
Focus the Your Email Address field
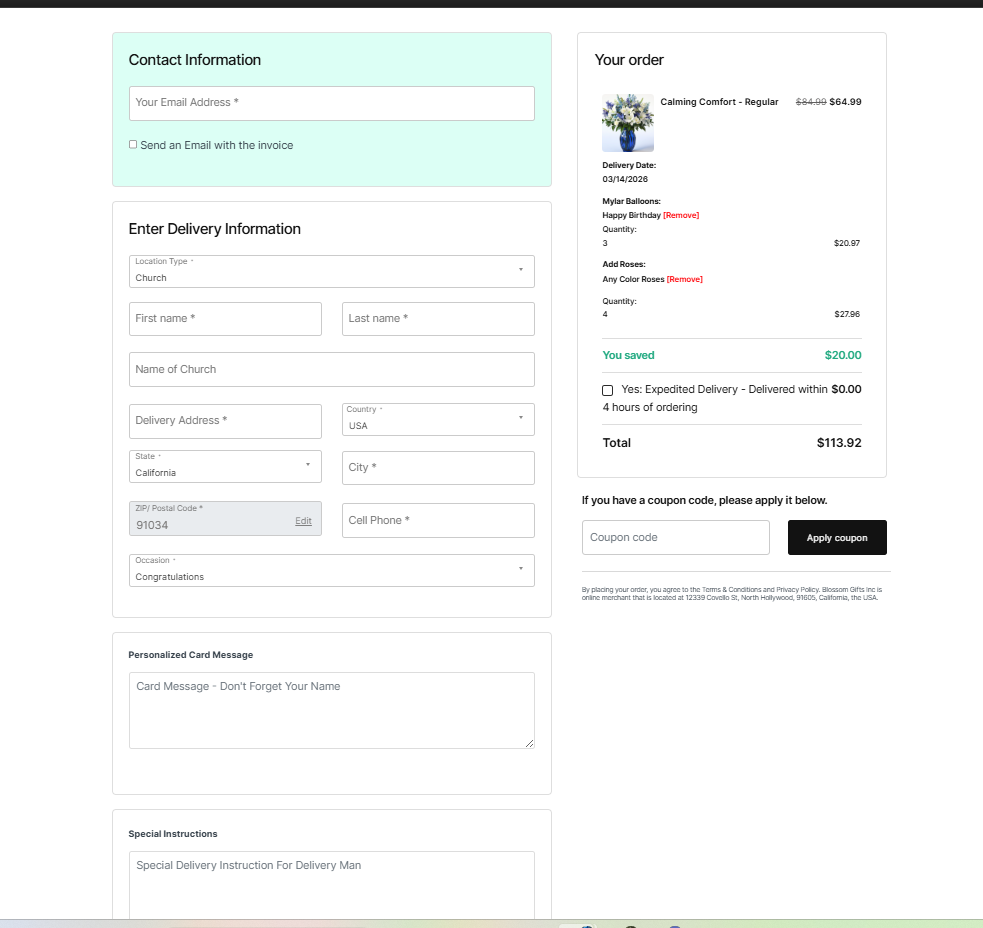[331, 103]
